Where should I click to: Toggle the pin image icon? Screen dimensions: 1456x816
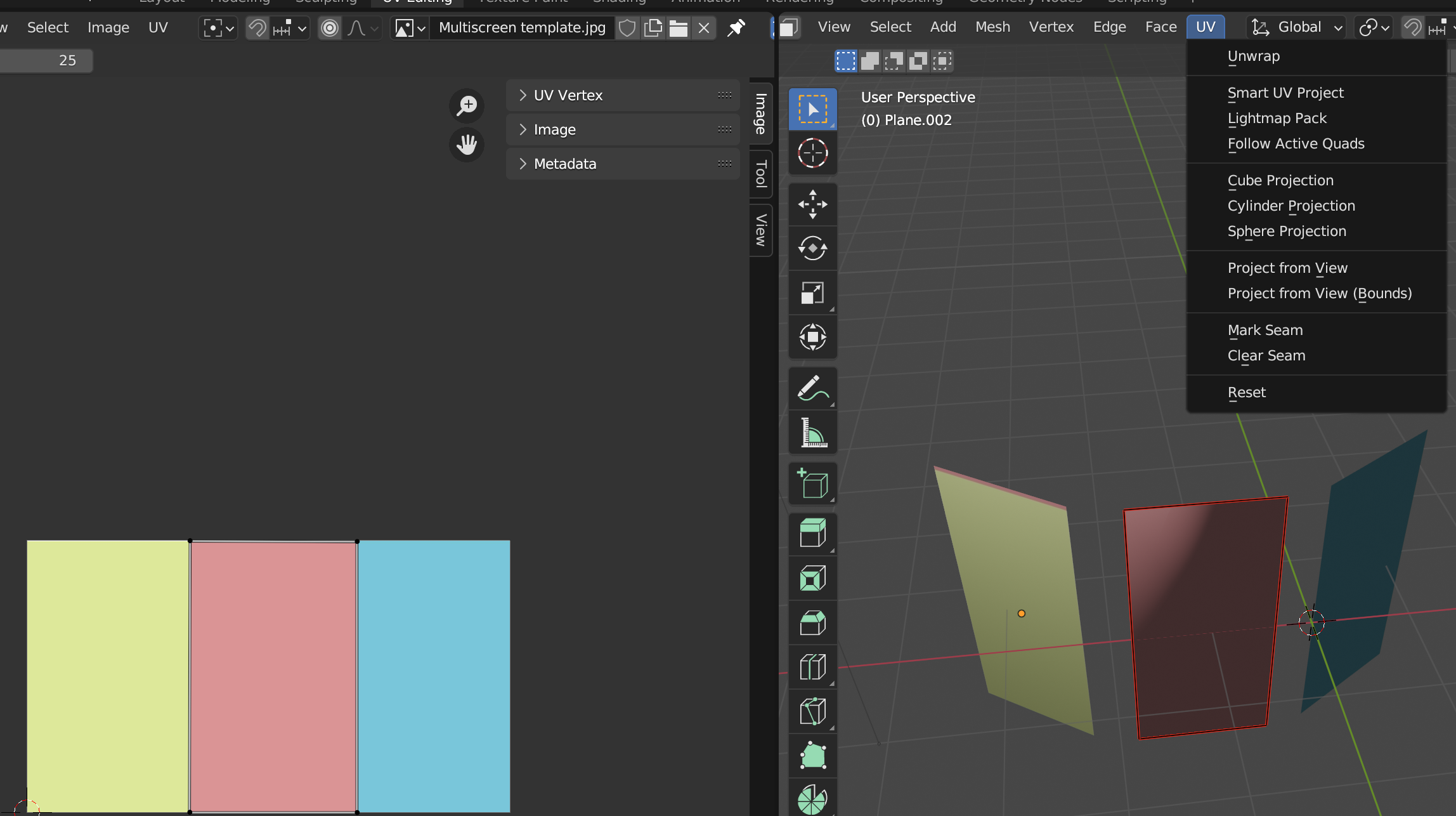tap(736, 28)
